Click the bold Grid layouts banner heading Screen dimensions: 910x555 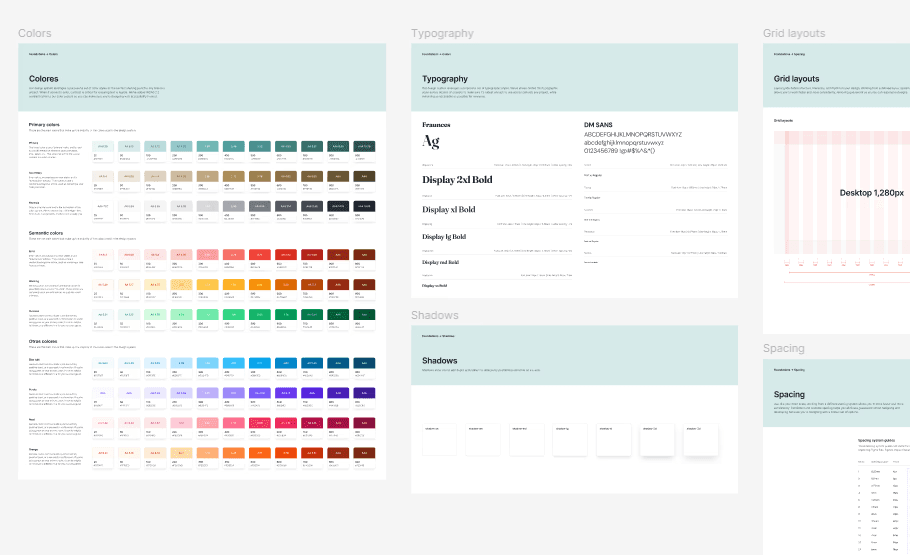coord(796,78)
